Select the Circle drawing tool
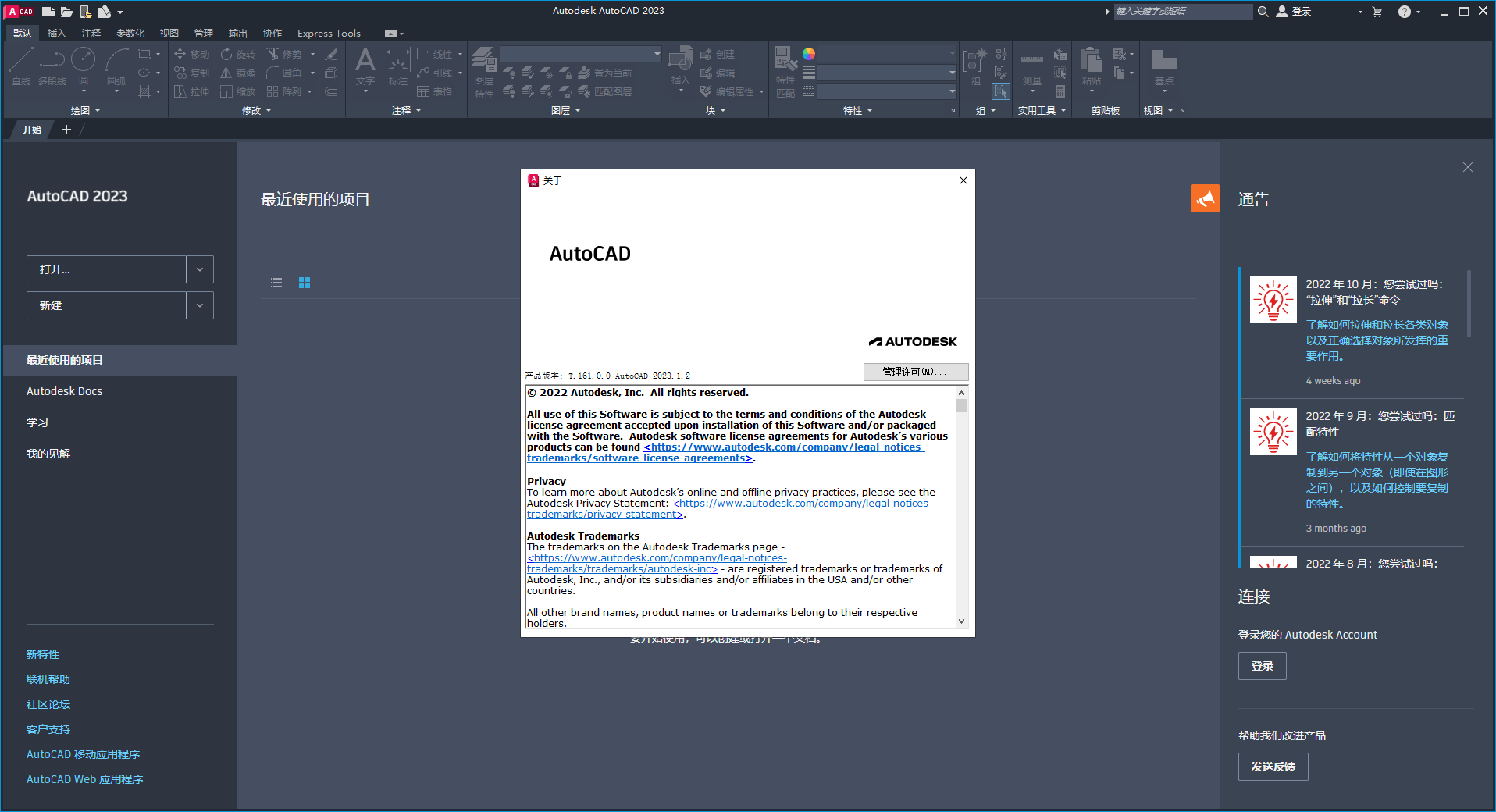The height and width of the screenshot is (812, 1496). coord(83,64)
